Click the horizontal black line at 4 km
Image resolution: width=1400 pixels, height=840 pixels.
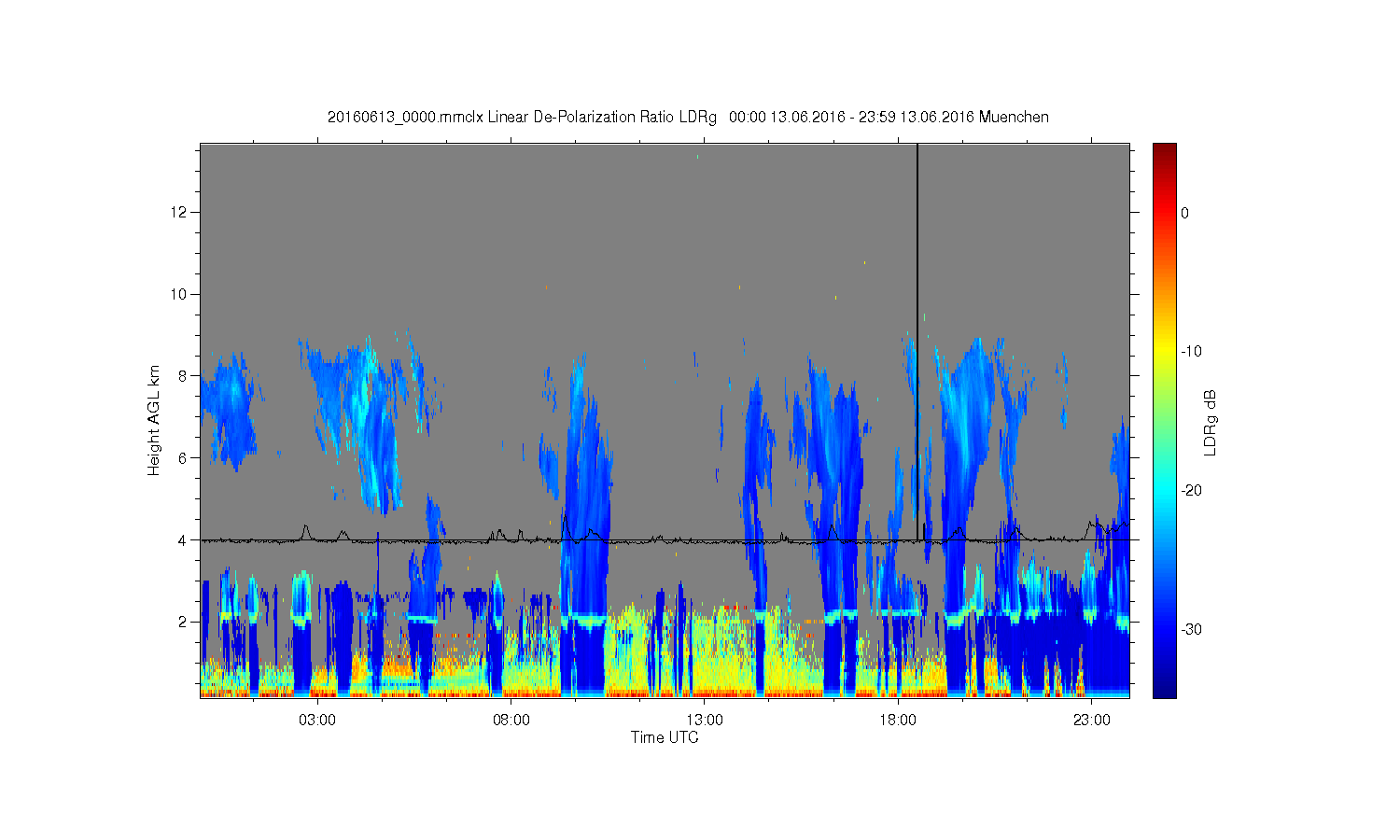point(665,539)
